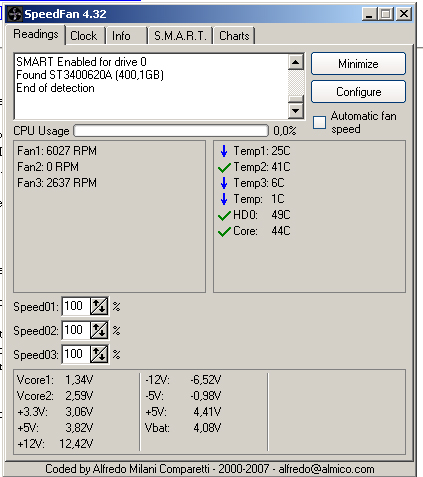
Task: Click the Speed03 percentage input field
Action: [76, 354]
